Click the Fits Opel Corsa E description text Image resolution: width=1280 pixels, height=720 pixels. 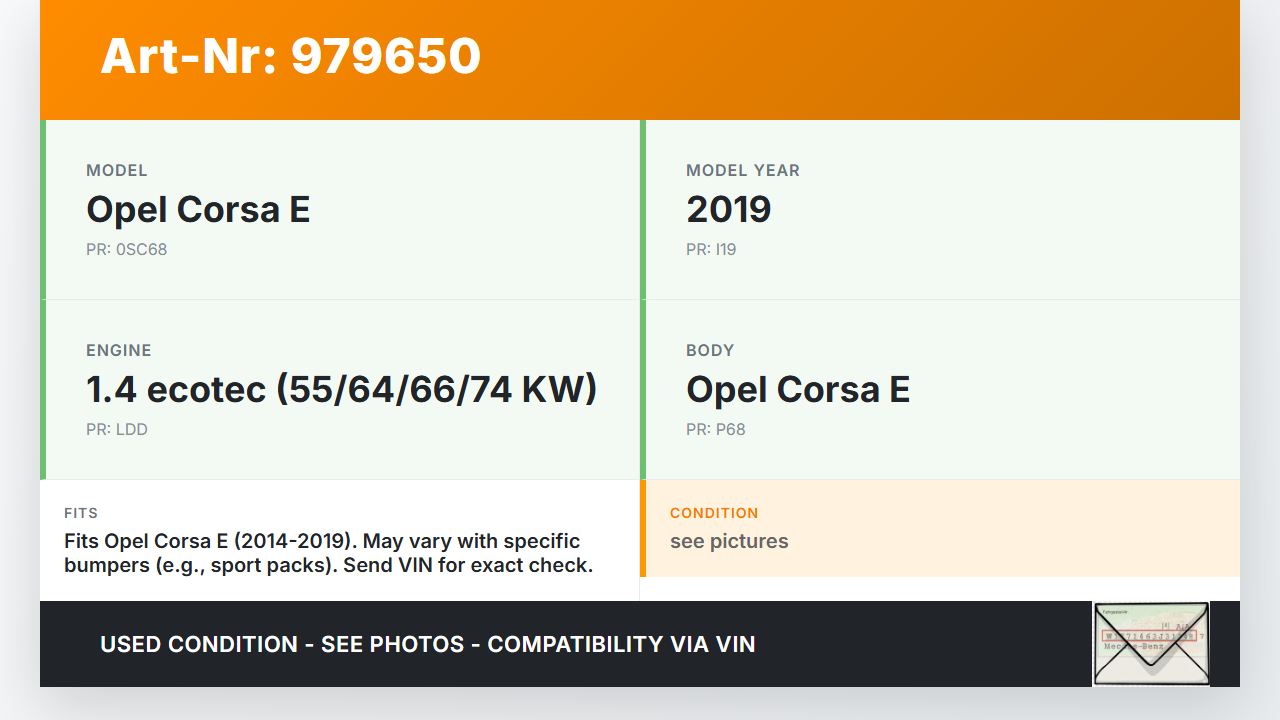click(328, 553)
